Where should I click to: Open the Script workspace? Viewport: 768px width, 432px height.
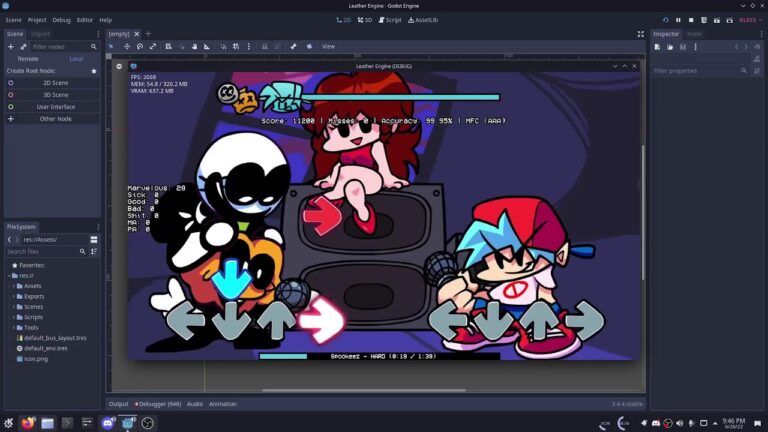point(390,20)
